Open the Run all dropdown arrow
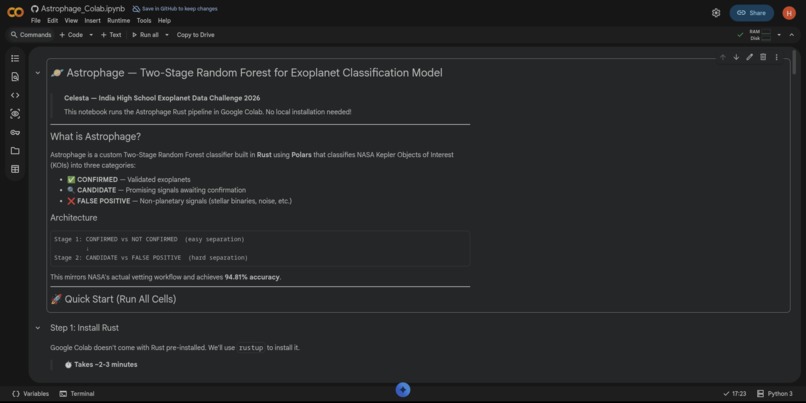Viewport: 806px width, 403px height. point(167,35)
